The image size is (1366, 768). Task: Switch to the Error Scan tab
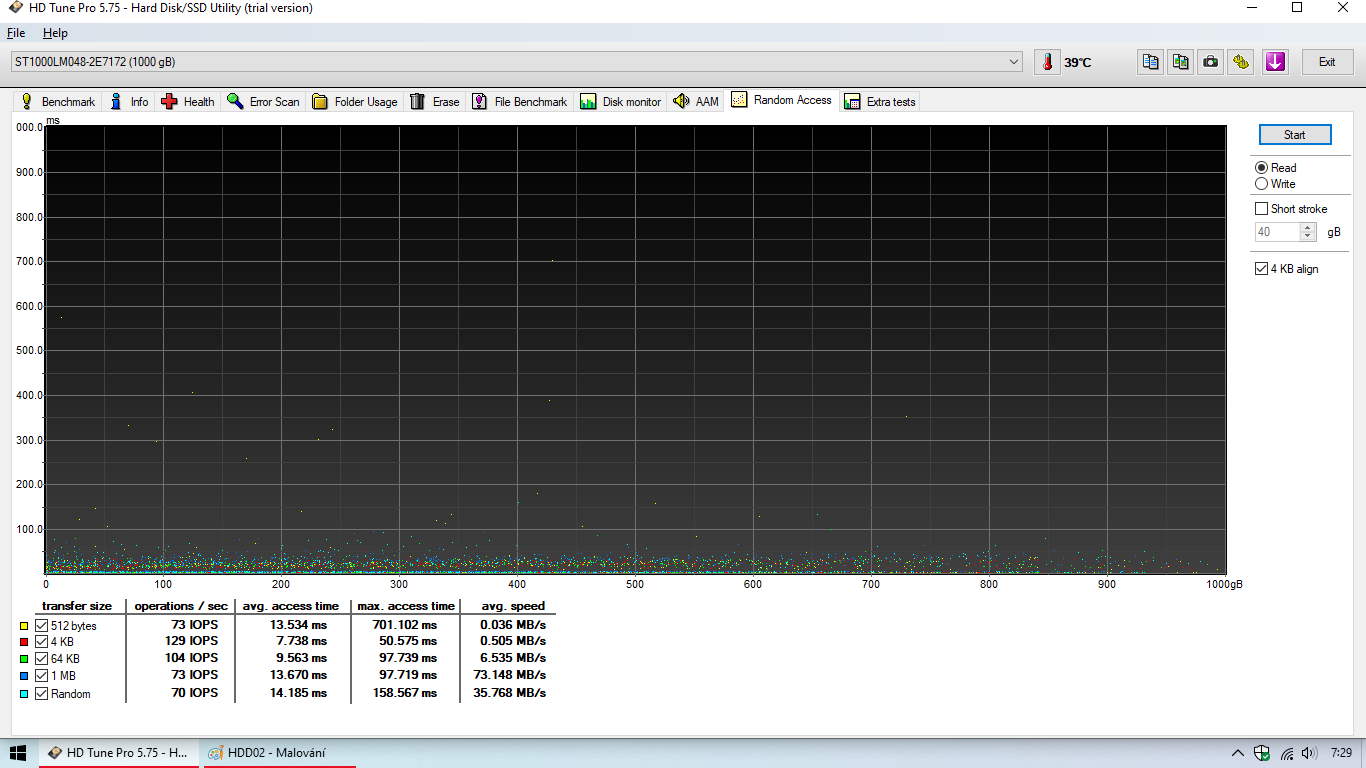coord(263,101)
